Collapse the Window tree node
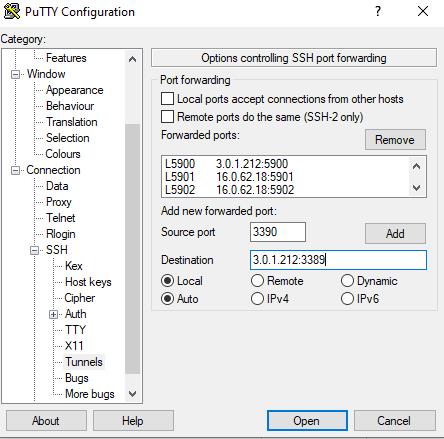444x439 pixels. click(x=15, y=74)
